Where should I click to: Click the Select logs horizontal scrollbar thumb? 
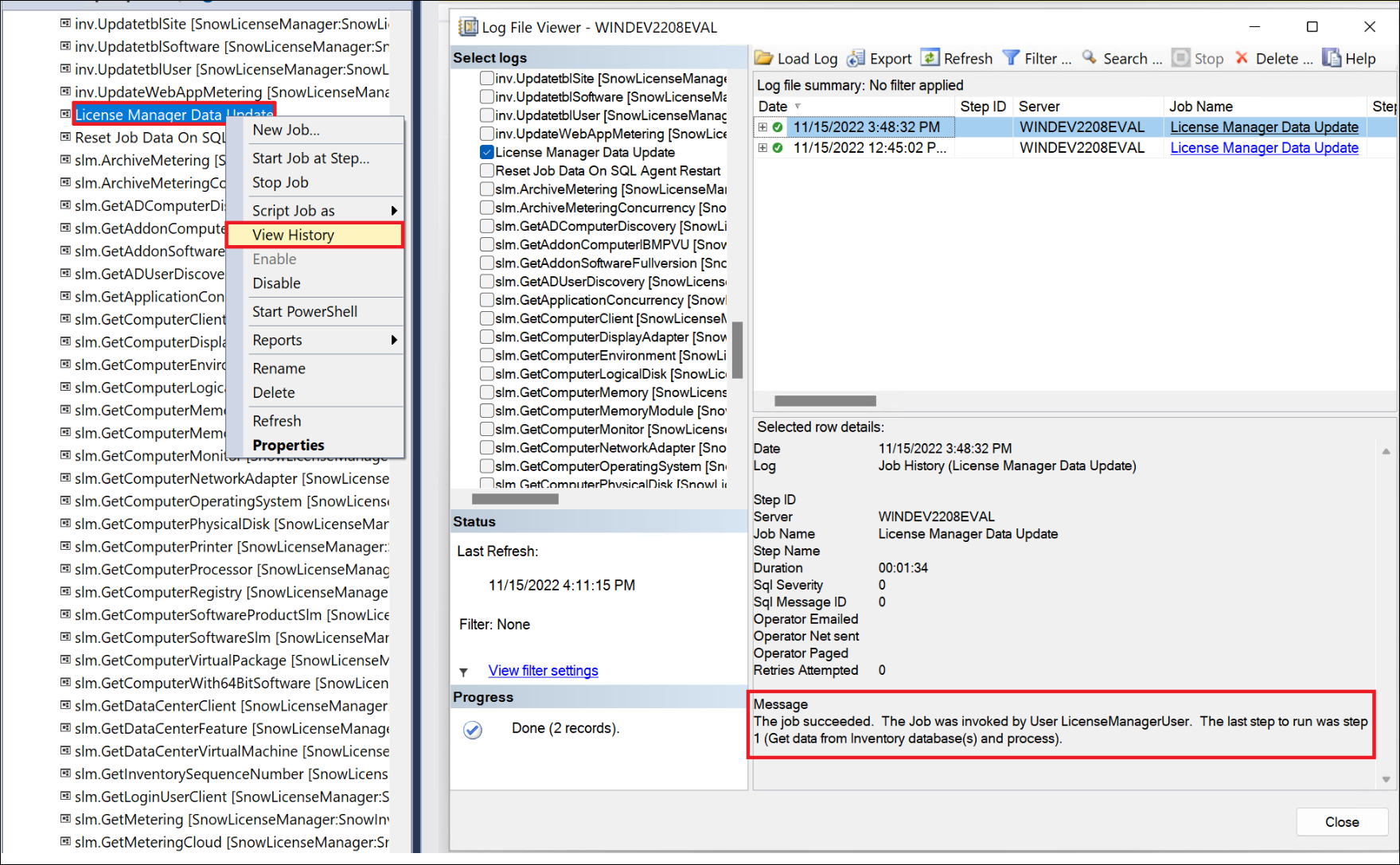(515, 500)
